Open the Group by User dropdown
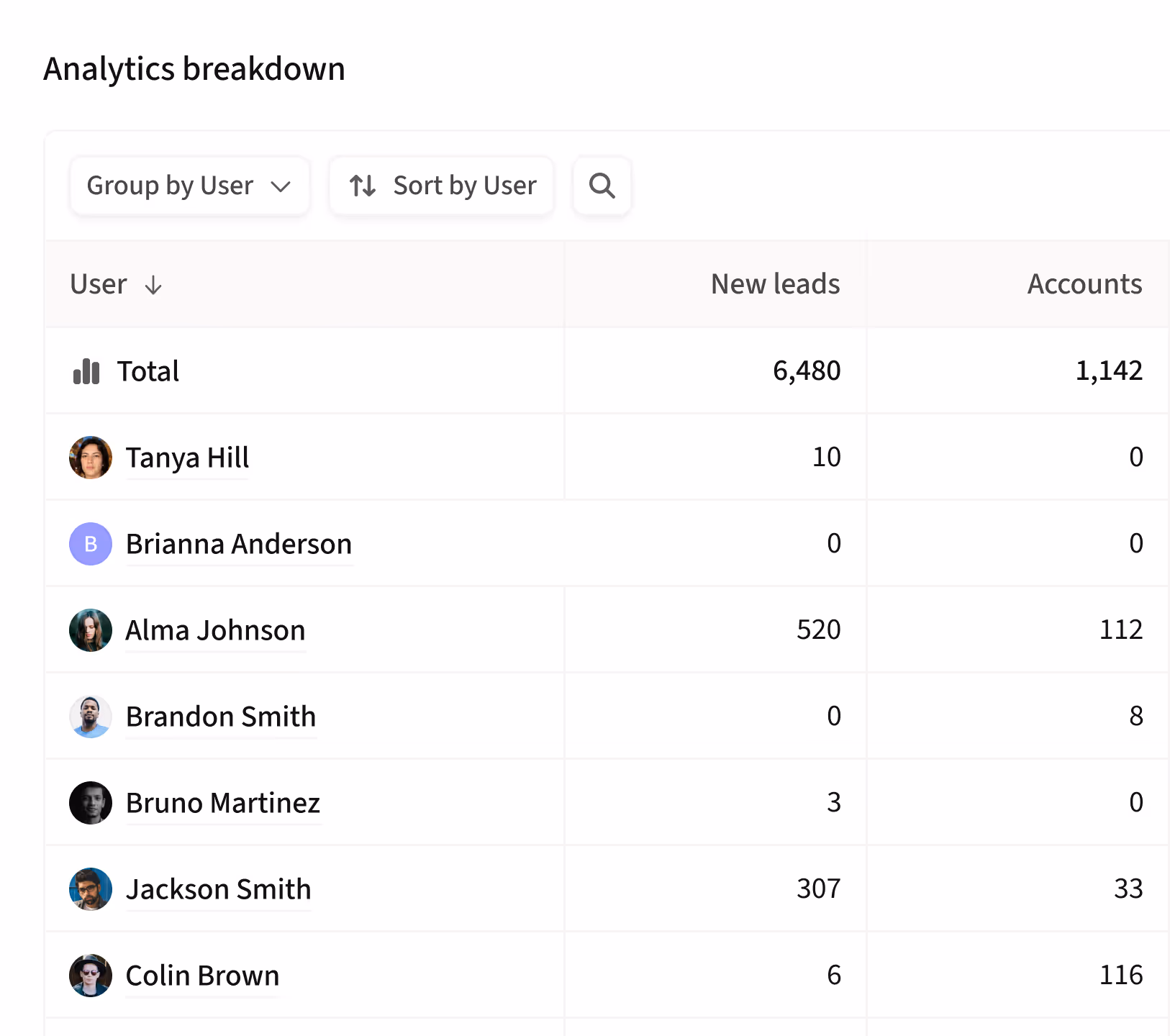The image size is (1170, 1036). click(x=190, y=186)
